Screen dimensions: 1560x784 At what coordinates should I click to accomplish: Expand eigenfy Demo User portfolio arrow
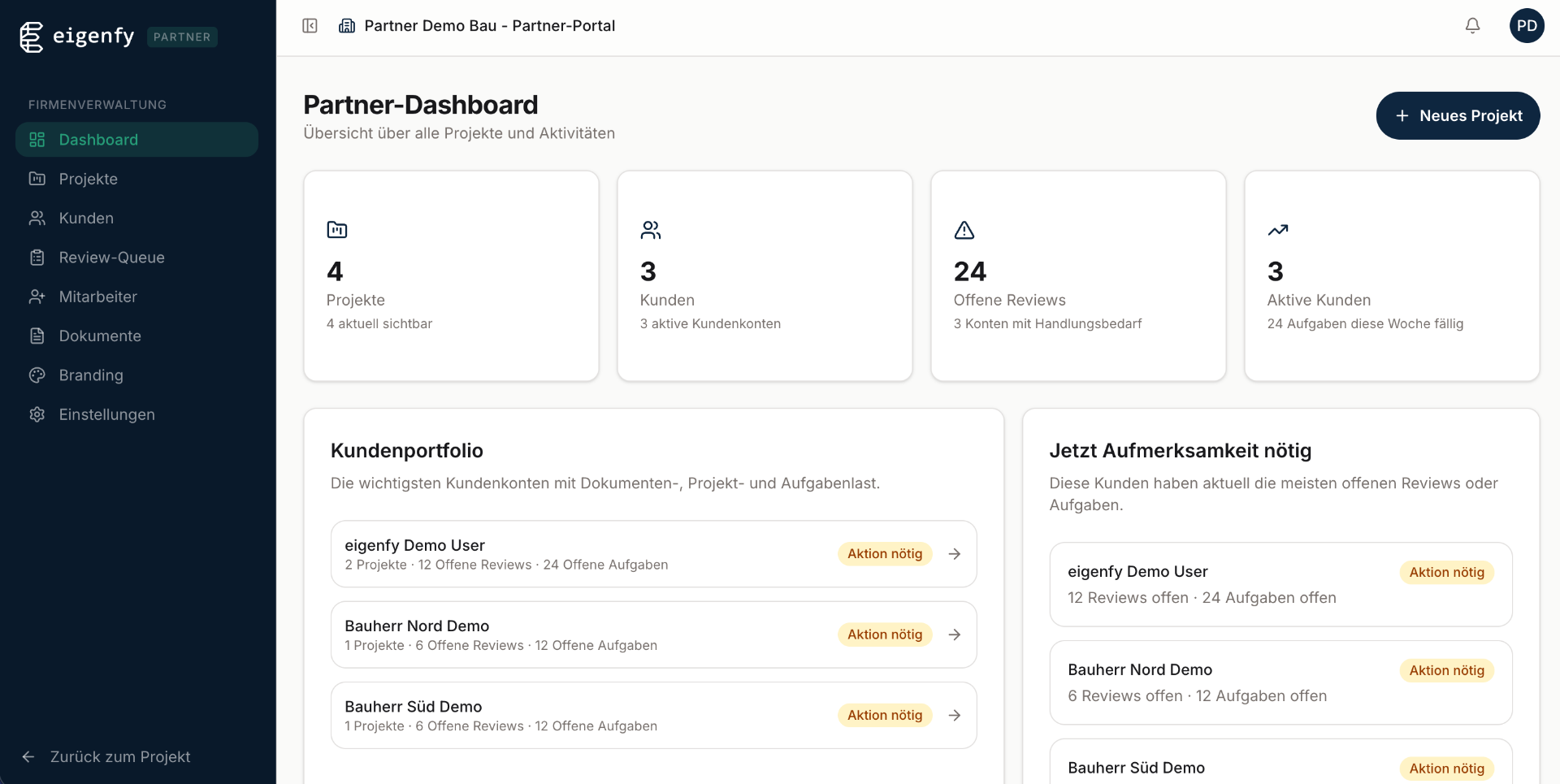click(x=955, y=554)
